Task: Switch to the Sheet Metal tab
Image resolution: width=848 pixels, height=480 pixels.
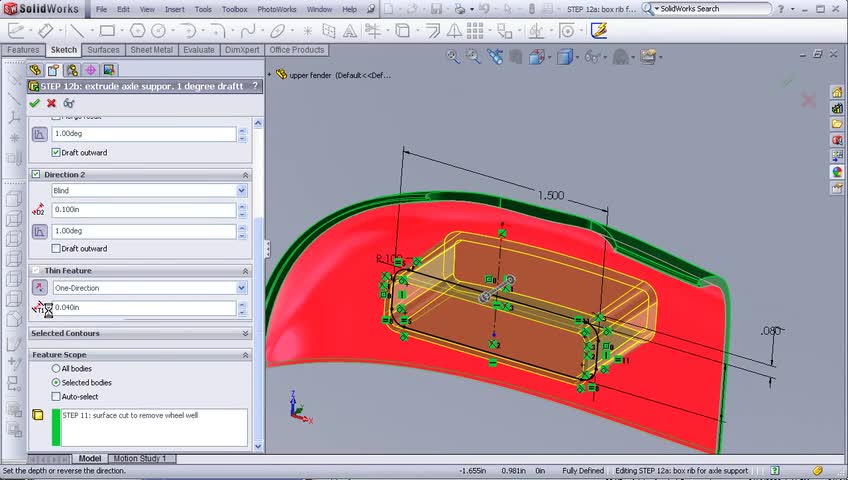Action: click(x=151, y=50)
